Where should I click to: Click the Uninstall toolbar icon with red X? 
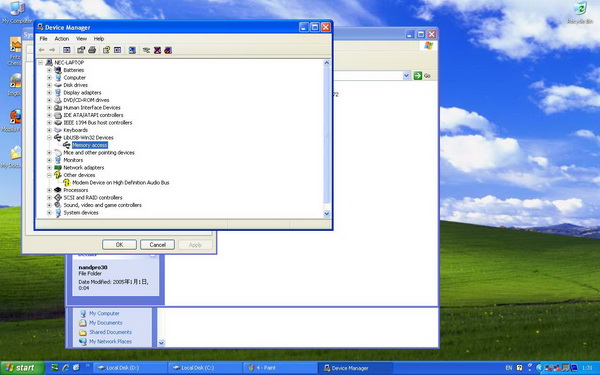coord(157,50)
